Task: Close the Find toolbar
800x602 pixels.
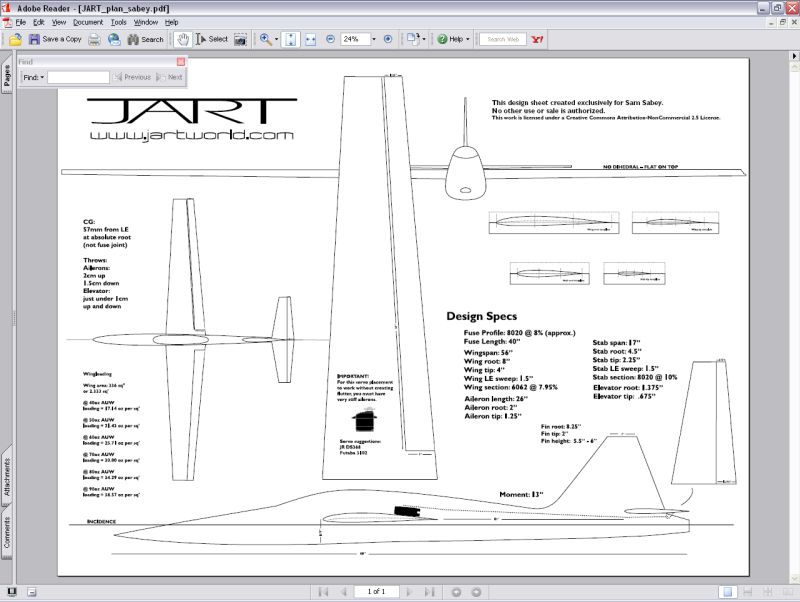Action: (x=181, y=62)
